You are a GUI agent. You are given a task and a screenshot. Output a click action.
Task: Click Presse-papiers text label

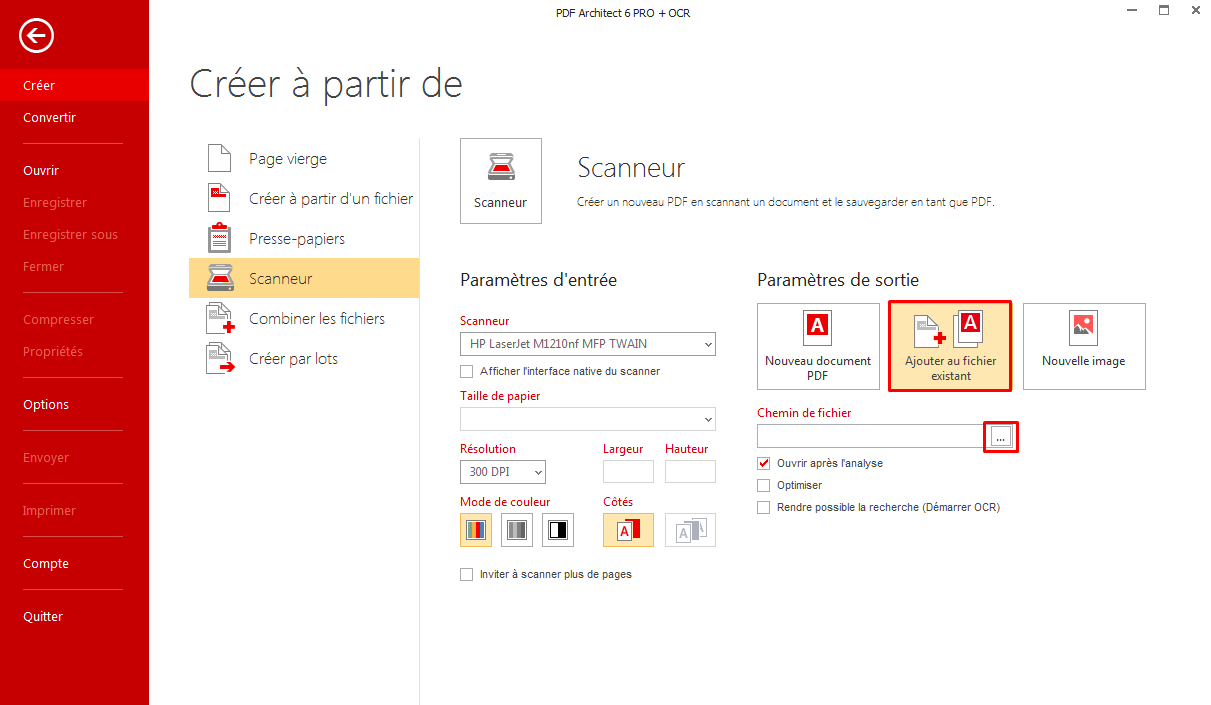297,239
